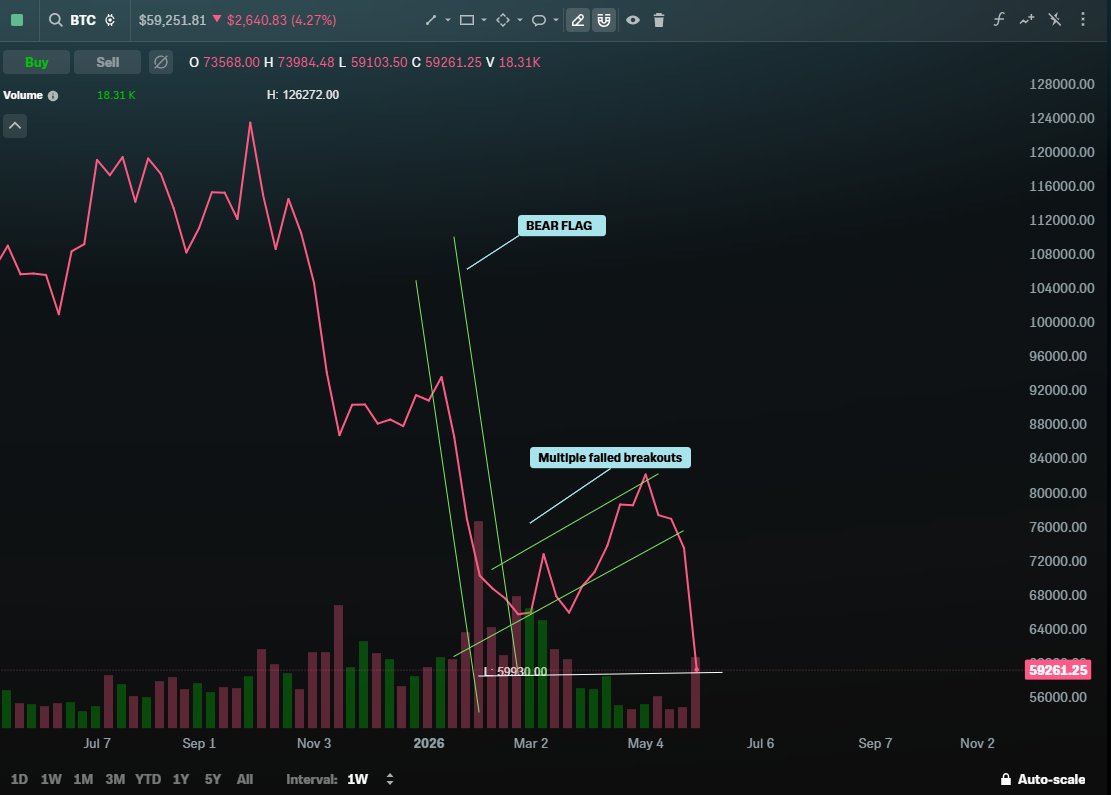Select the 1M time range
1111x795 pixels.
point(83,779)
